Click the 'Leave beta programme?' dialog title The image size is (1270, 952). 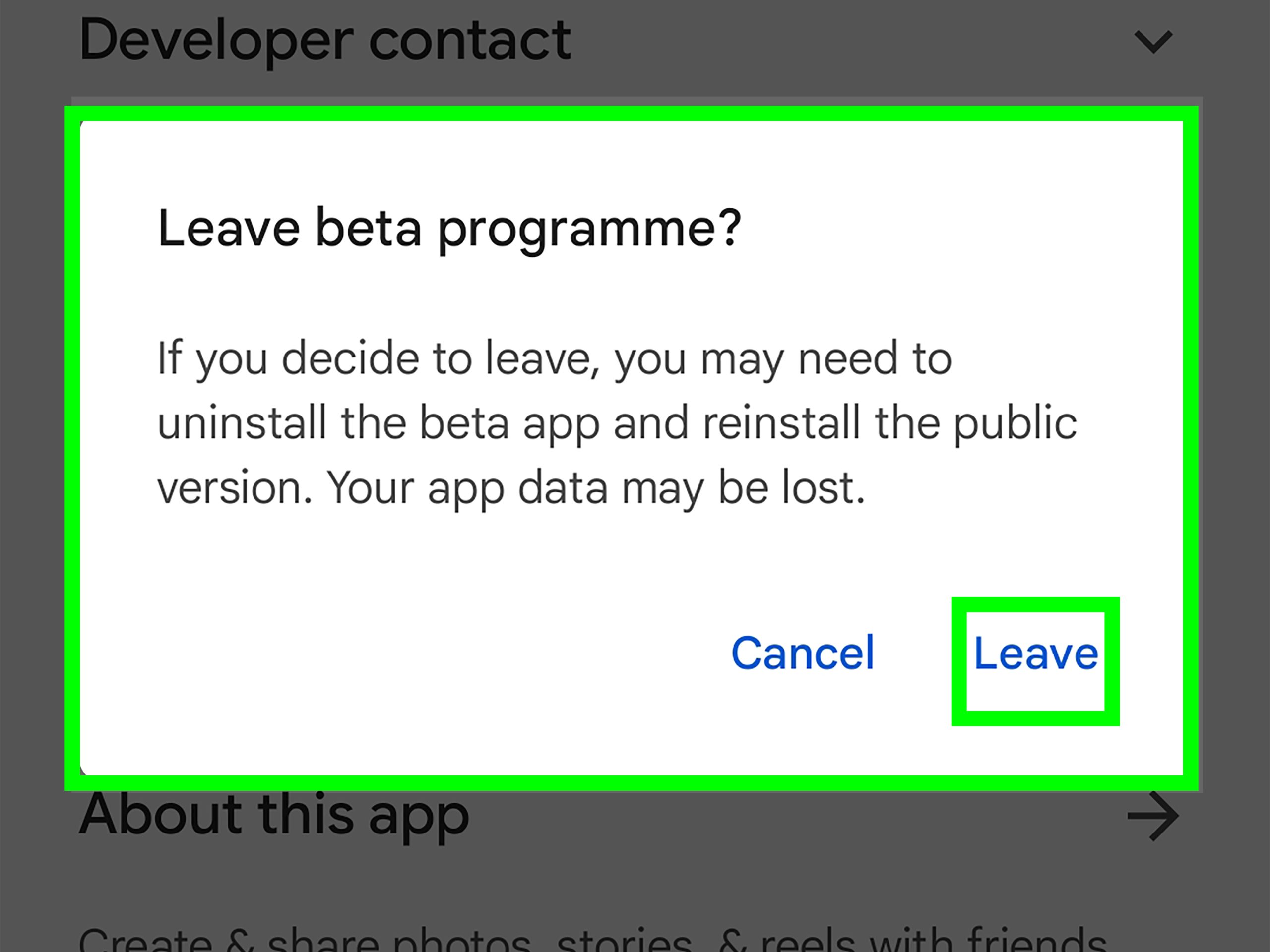pyautogui.click(x=449, y=229)
